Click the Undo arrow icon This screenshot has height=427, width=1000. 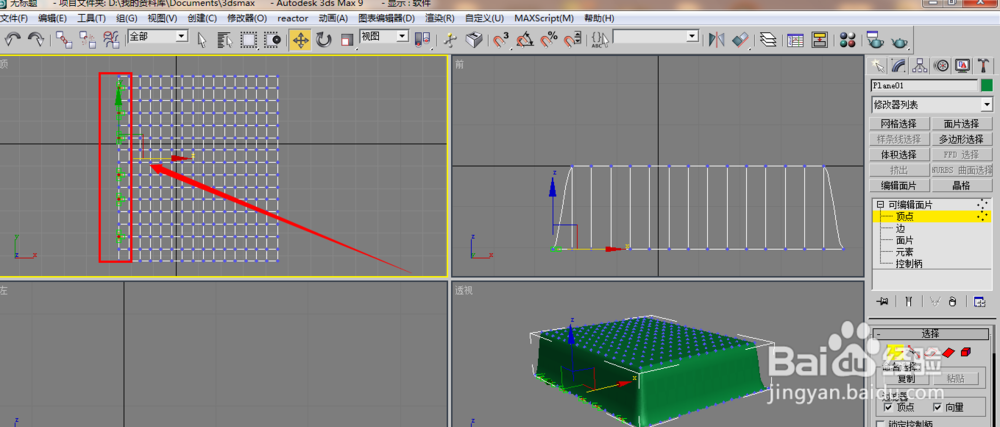coord(12,40)
